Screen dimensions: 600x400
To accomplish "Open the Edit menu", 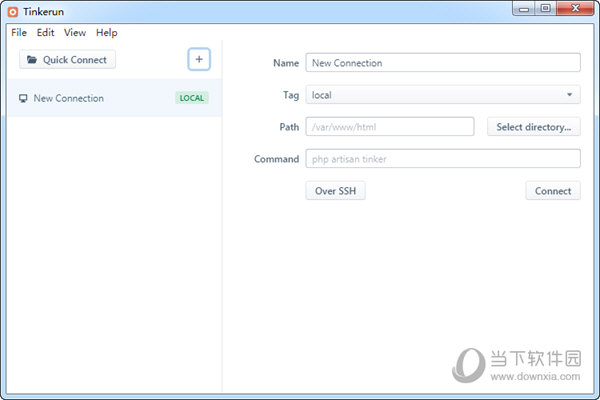I will click(x=45, y=33).
